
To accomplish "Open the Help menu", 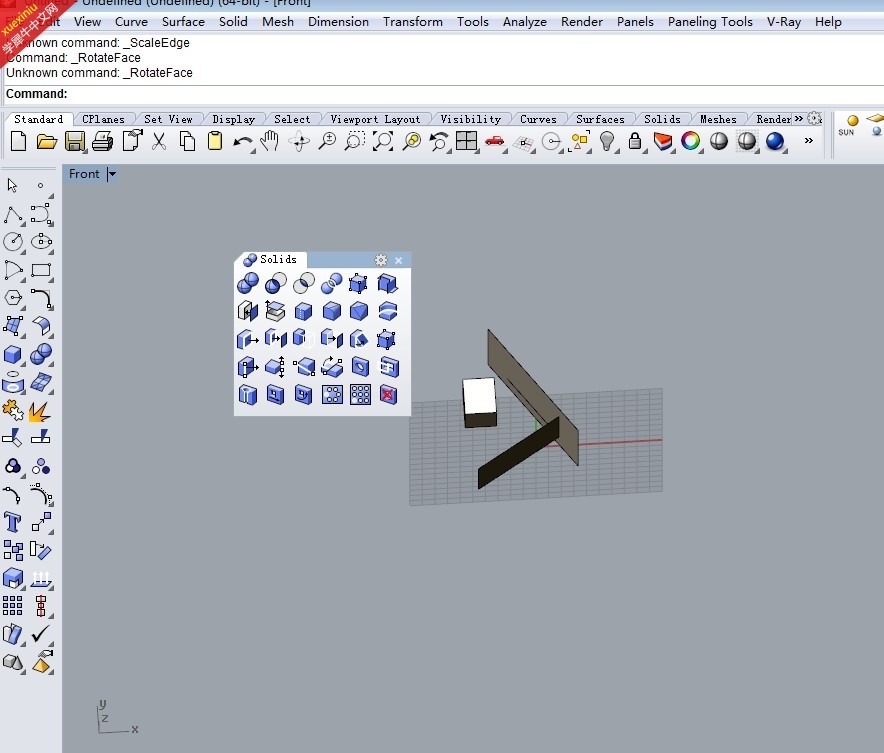I will click(x=828, y=22).
